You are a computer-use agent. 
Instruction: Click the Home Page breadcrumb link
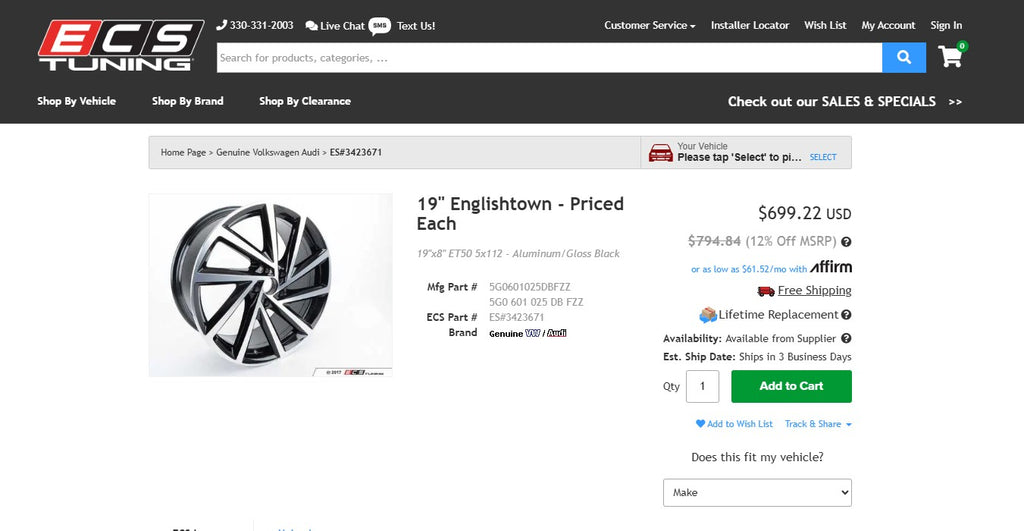(x=183, y=152)
